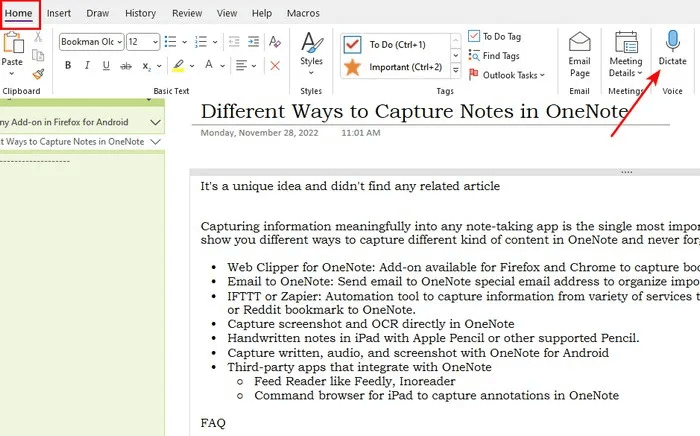Open the Outlook Tasks menu
Screen dimensions: 700x436
click(x=507, y=75)
